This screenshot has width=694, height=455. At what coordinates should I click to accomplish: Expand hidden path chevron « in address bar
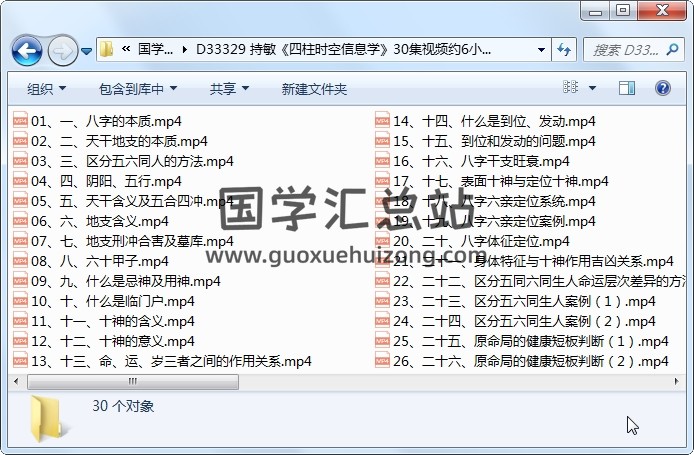126,49
